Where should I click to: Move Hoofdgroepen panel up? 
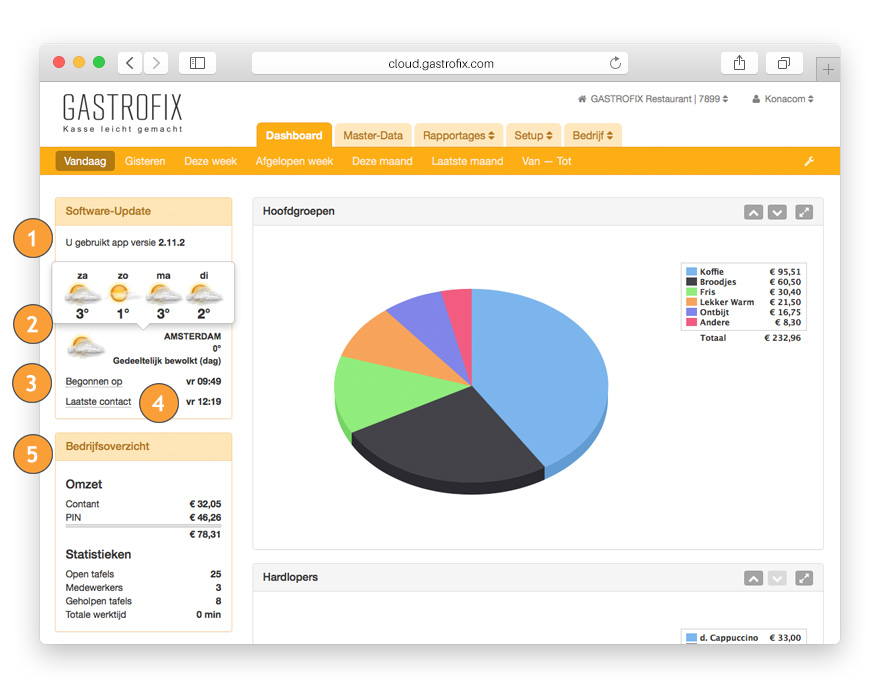[754, 212]
